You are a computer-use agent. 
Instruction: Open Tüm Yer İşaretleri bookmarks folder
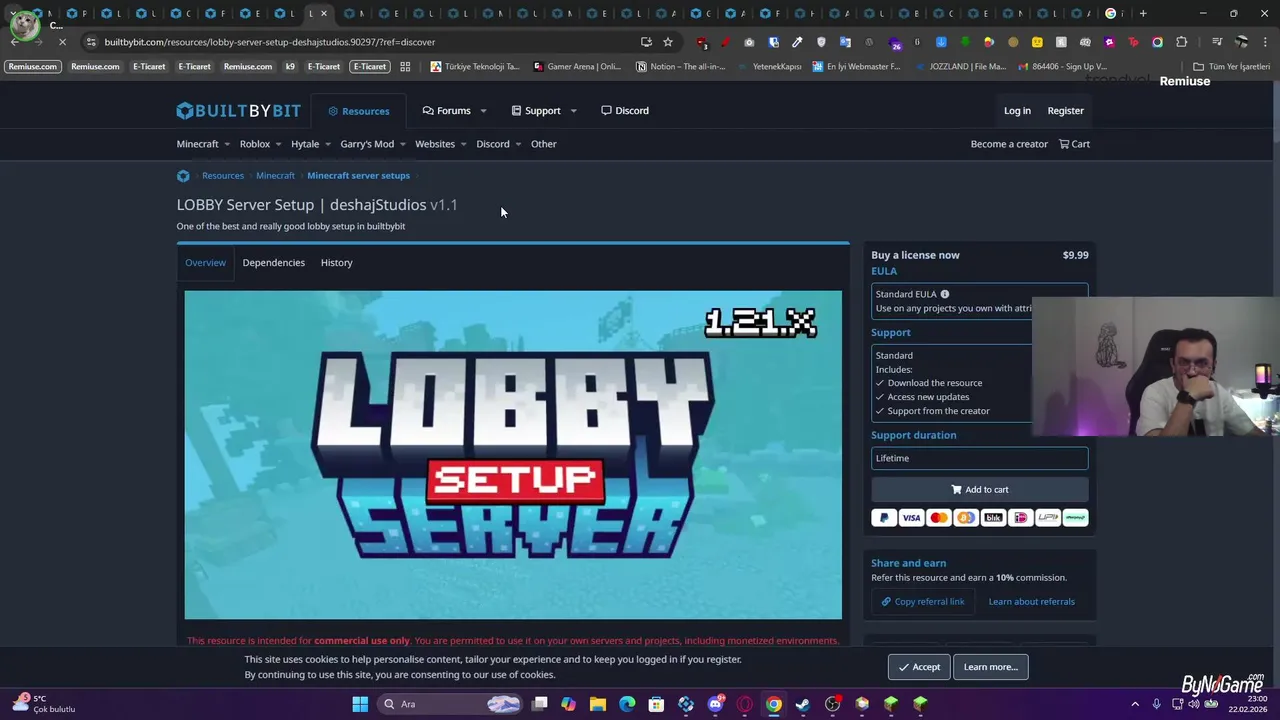(x=1231, y=67)
